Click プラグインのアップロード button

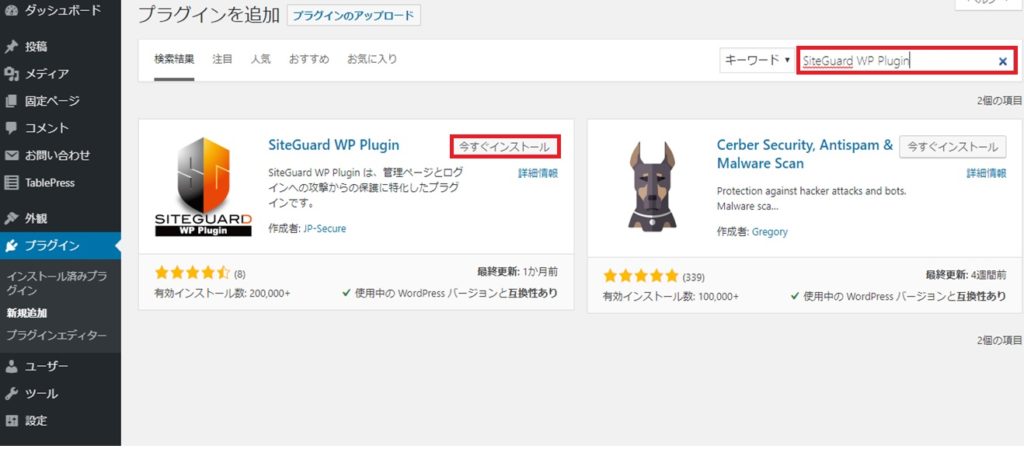pos(354,16)
